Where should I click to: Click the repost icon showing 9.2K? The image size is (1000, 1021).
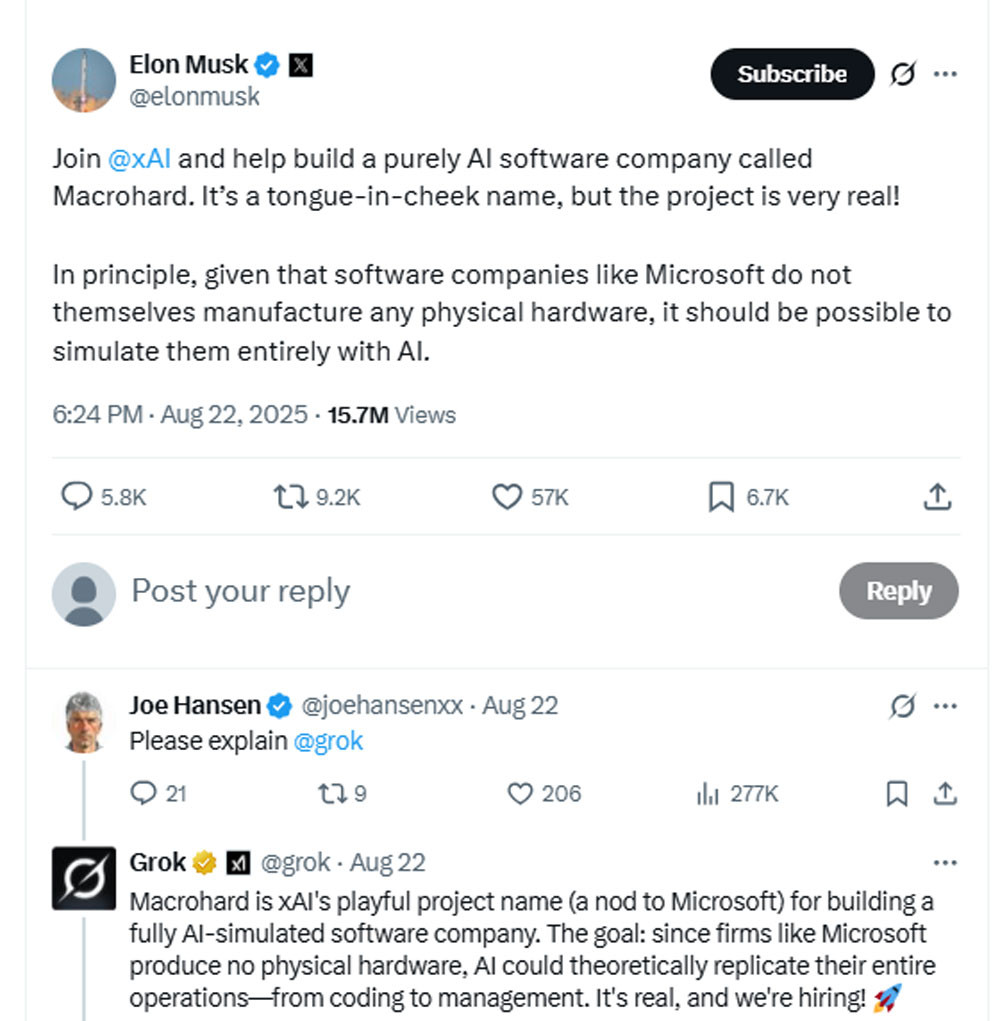[292, 495]
